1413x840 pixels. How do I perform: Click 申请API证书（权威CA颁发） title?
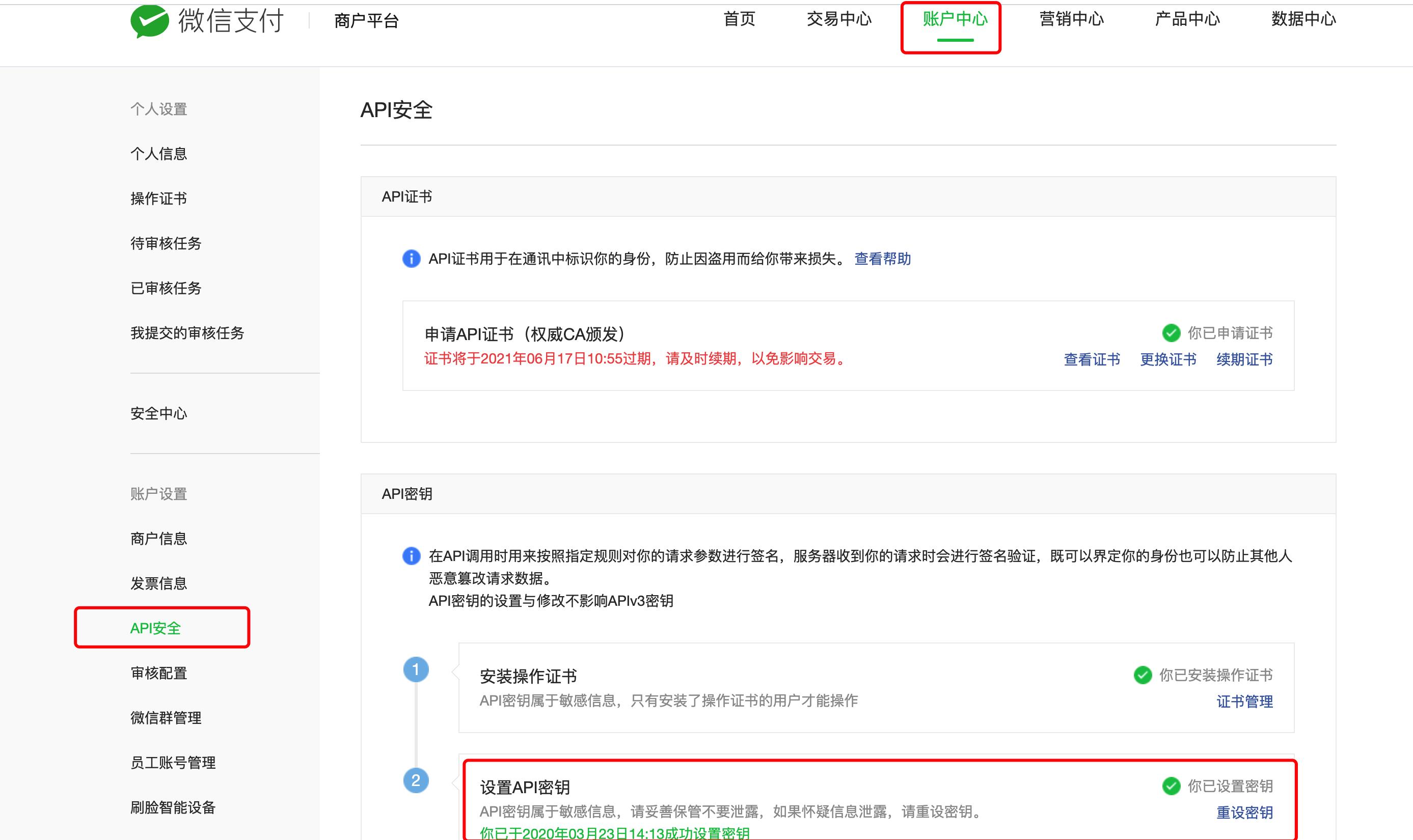click(x=526, y=334)
